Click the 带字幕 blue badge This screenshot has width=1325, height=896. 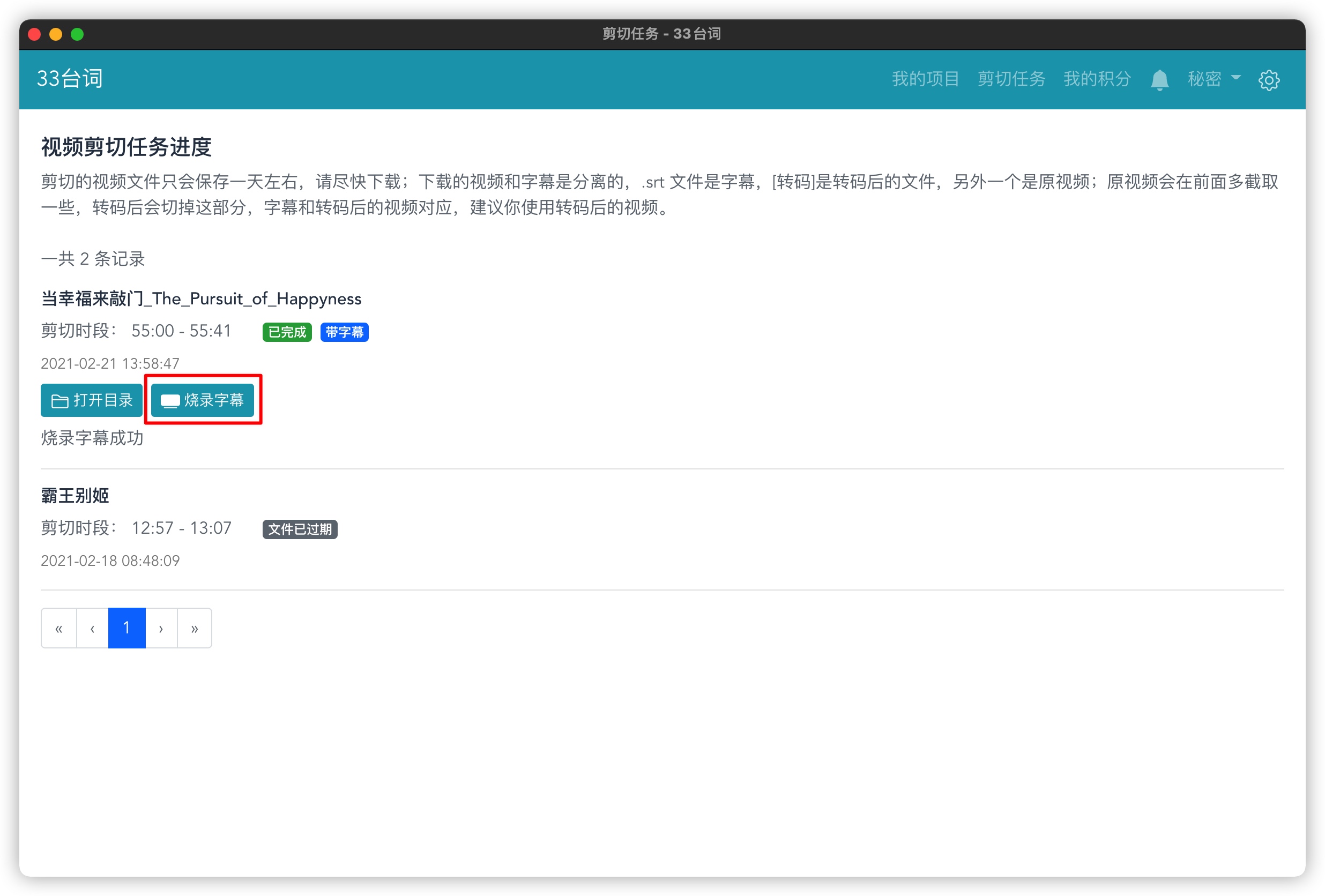(344, 332)
